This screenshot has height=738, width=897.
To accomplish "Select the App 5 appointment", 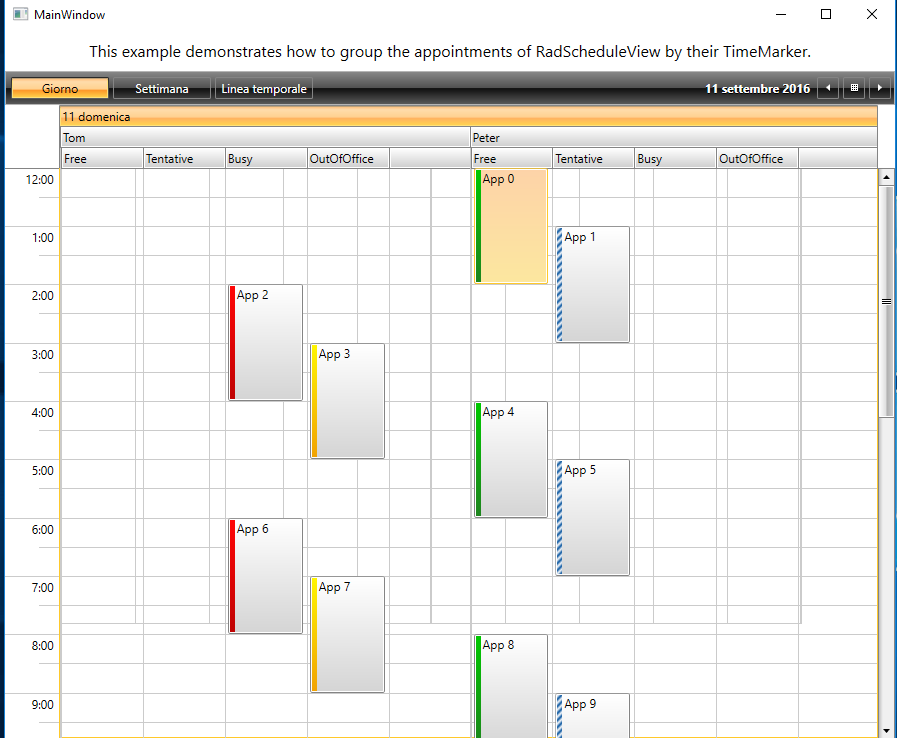I will [593, 517].
